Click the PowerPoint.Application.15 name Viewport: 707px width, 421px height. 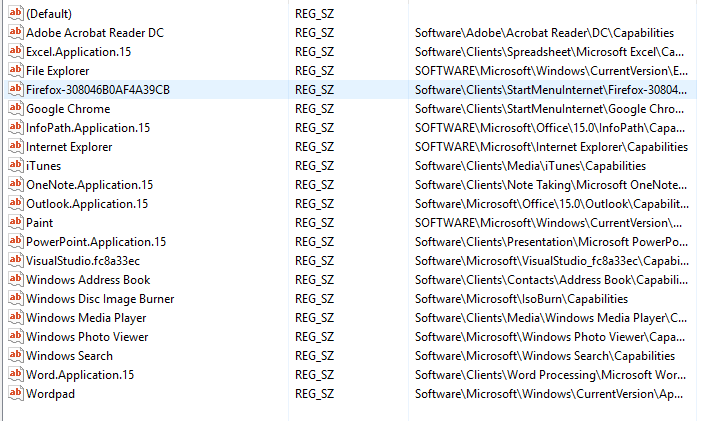coord(96,242)
